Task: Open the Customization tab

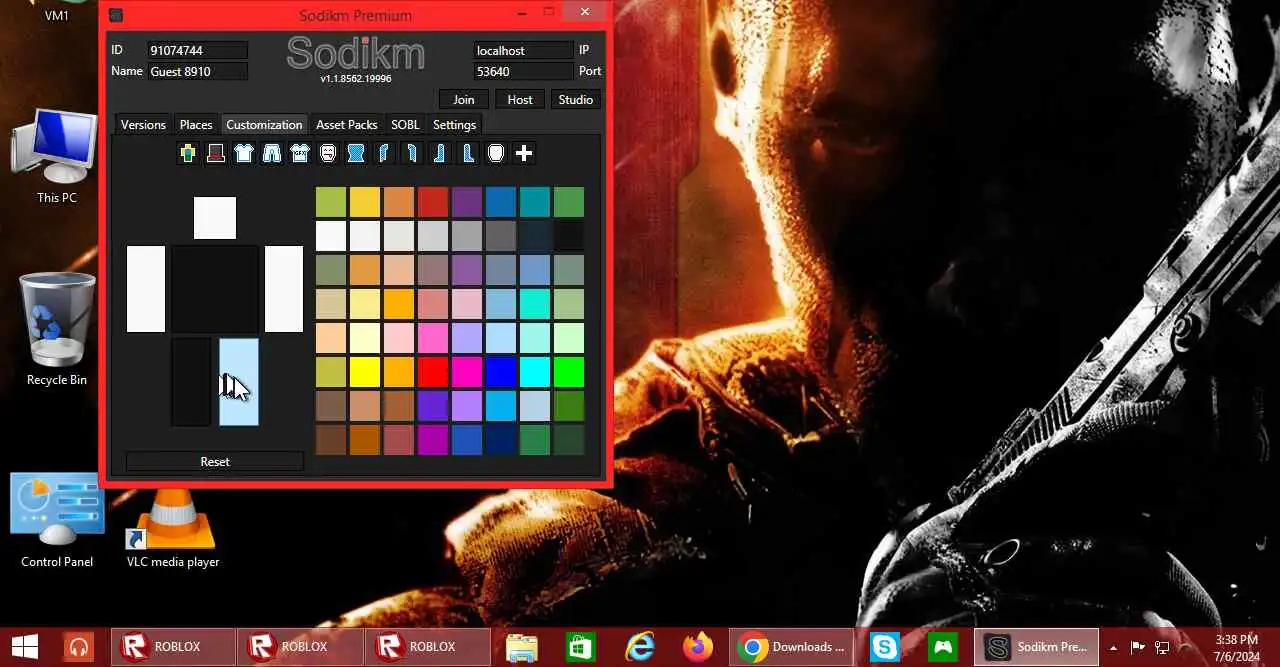Action: point(264,124)
